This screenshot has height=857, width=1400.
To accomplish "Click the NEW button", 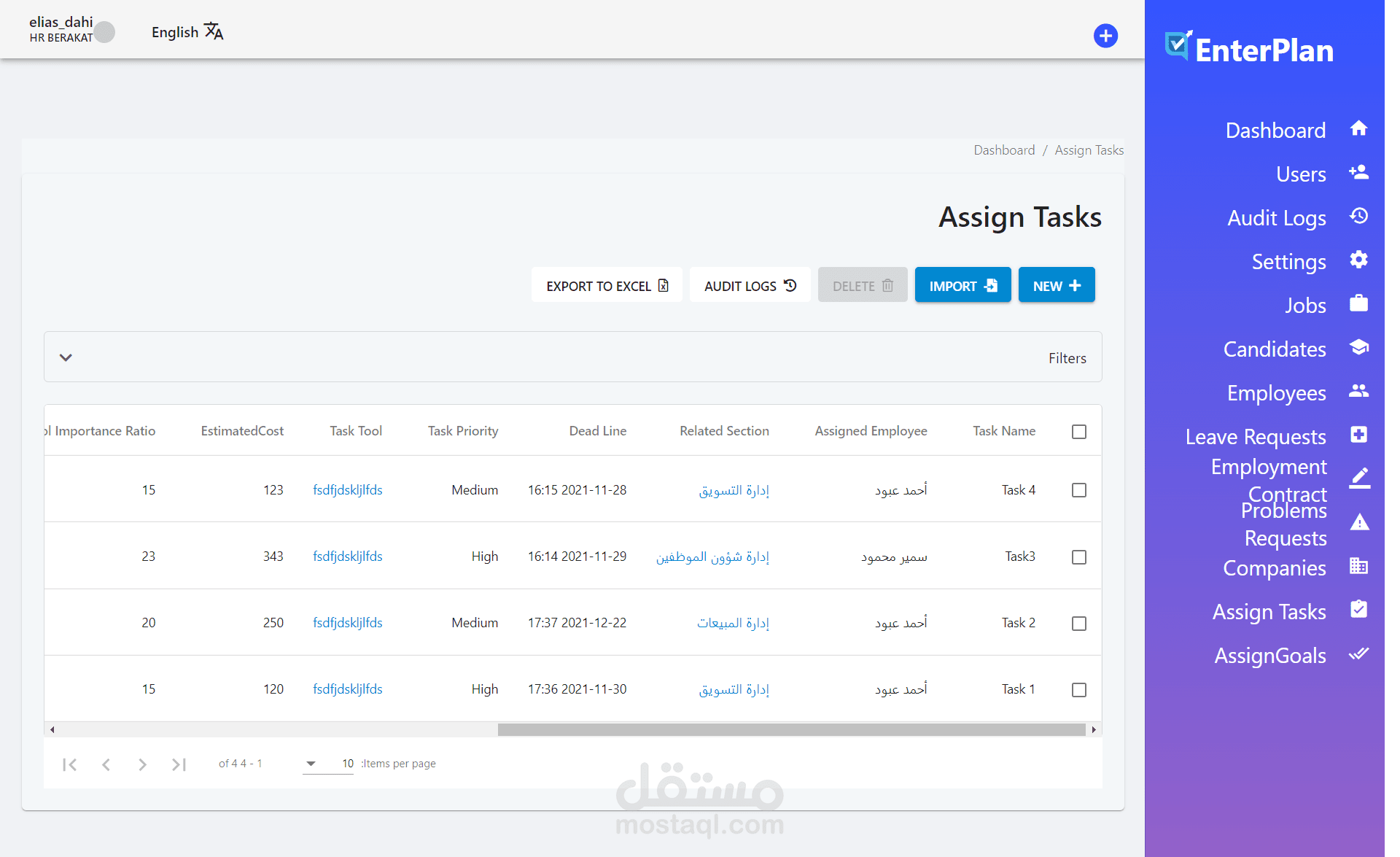I will 1056,285.
